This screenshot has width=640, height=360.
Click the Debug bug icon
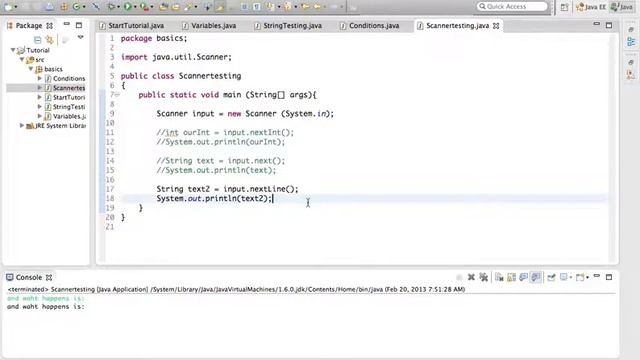click(110, 7)
